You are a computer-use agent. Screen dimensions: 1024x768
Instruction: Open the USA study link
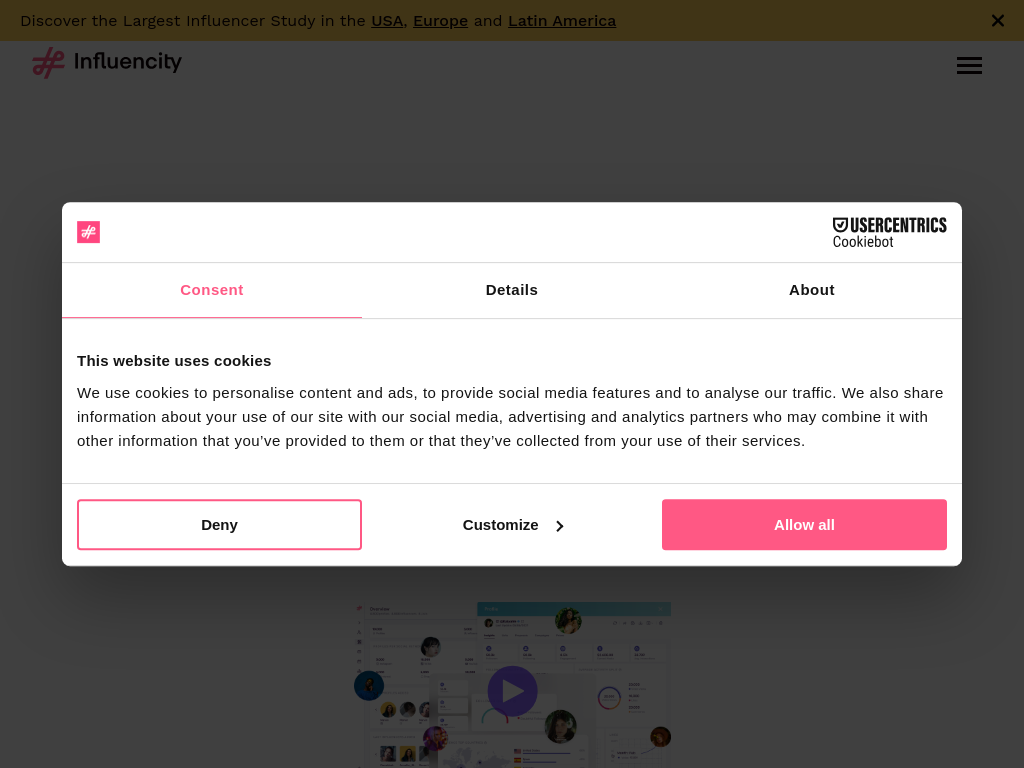387,21
